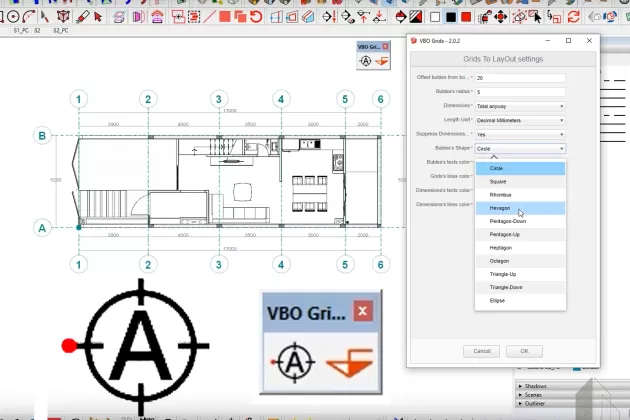Viewport: 630px width, 420px height.
Task: Click the stacked layers S-shaped icon
Action: (x=119, y=17)
